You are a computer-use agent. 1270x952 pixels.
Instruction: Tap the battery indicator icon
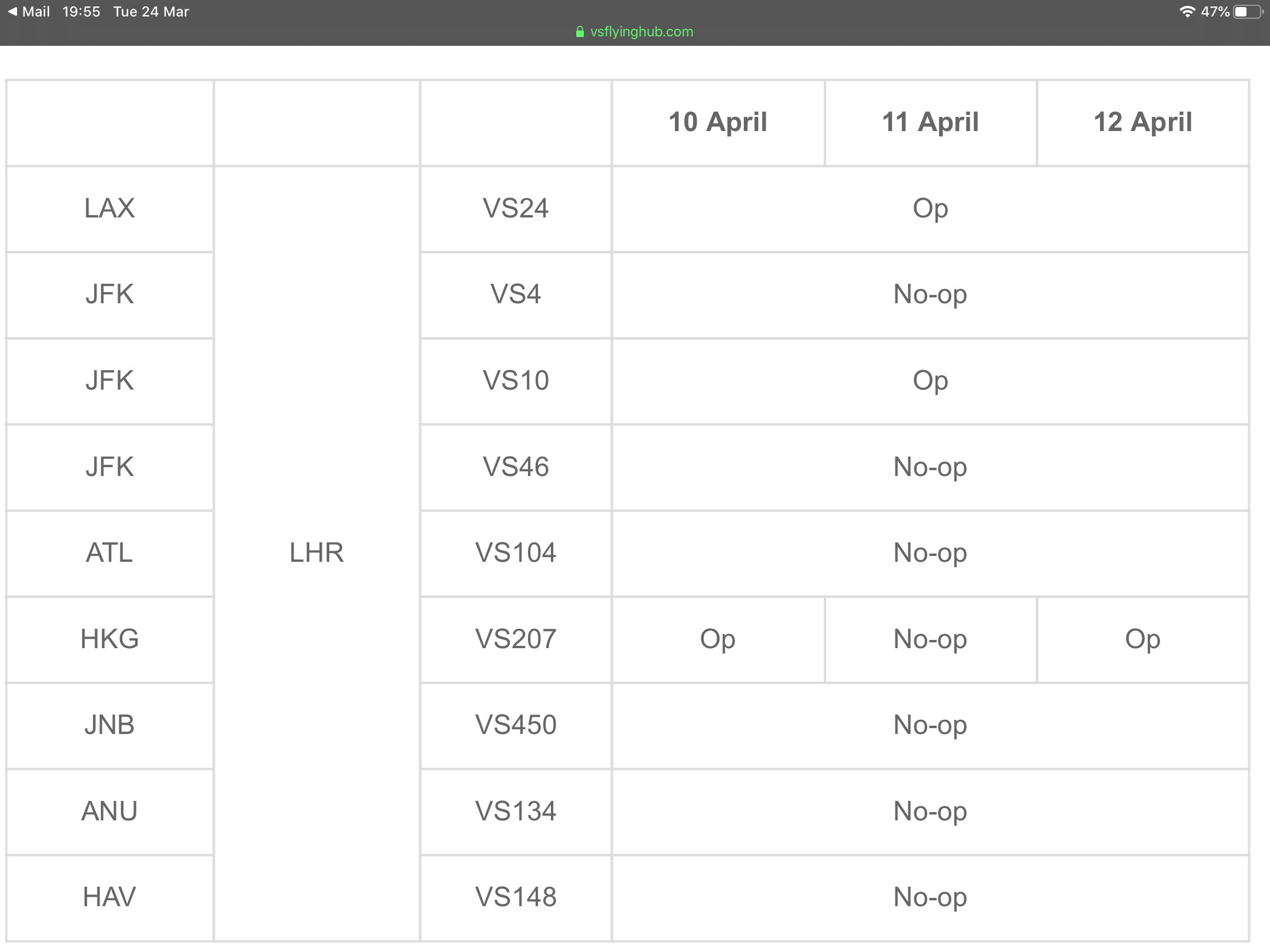tap(1248, 12)
